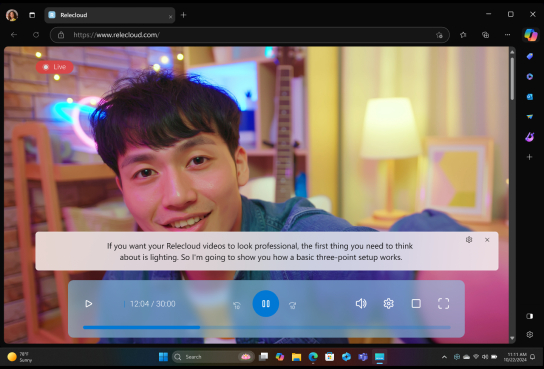Open a new browser tab
This screenshot has width=544, height=369.
point(184,15)
